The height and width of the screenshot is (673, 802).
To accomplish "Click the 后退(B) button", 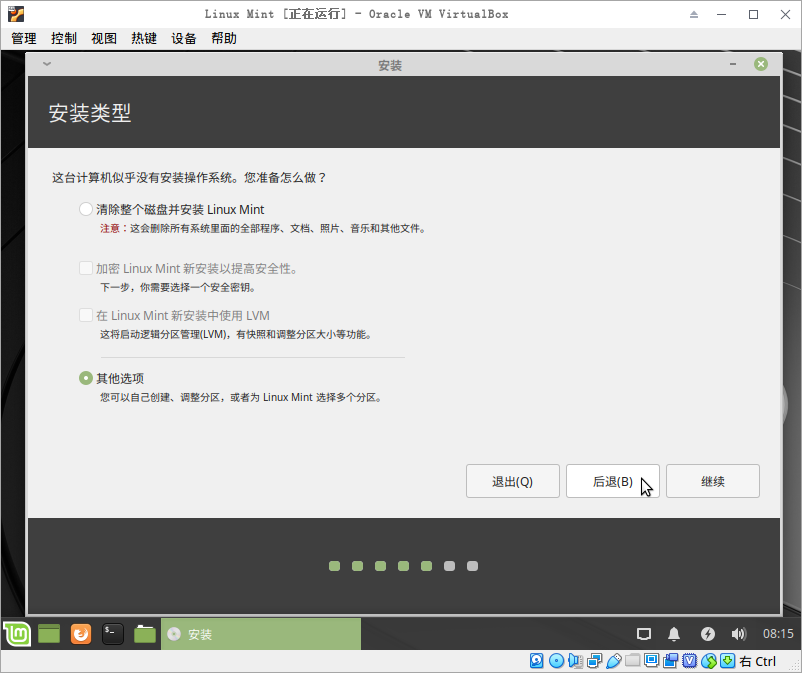I will (612, 481).
